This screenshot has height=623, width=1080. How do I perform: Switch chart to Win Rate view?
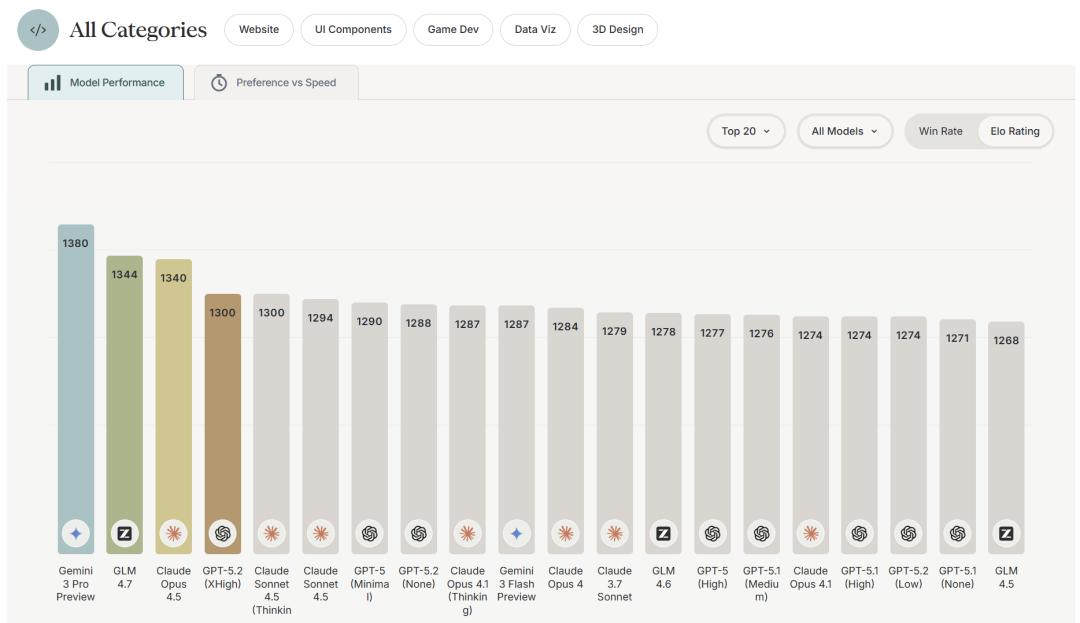tap(940, 131)
